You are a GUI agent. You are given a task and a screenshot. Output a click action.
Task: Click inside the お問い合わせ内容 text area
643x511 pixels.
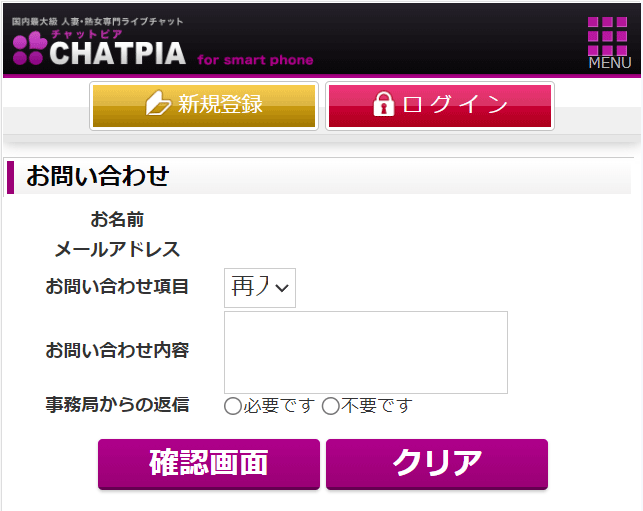pos(366,352)
